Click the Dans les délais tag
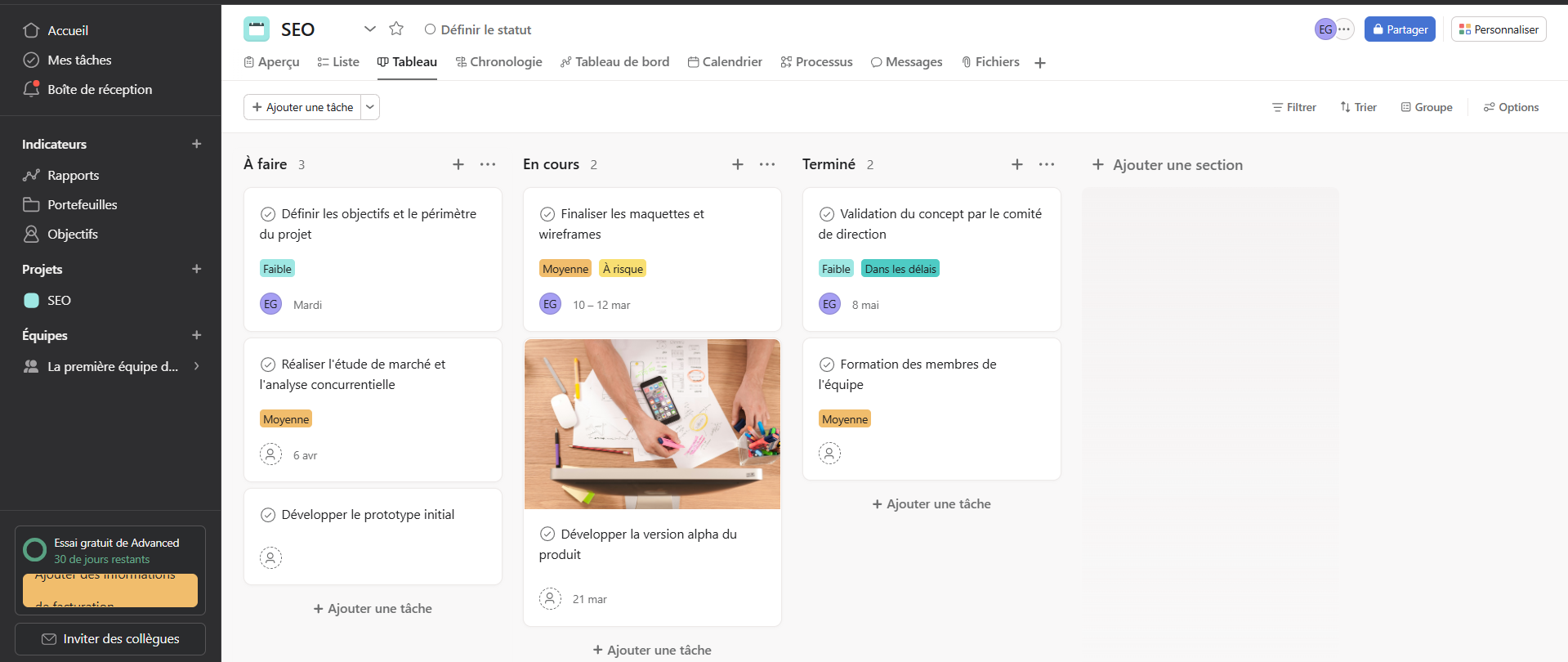The width and height of the screenshot is (1568, 662). point(900,269)
